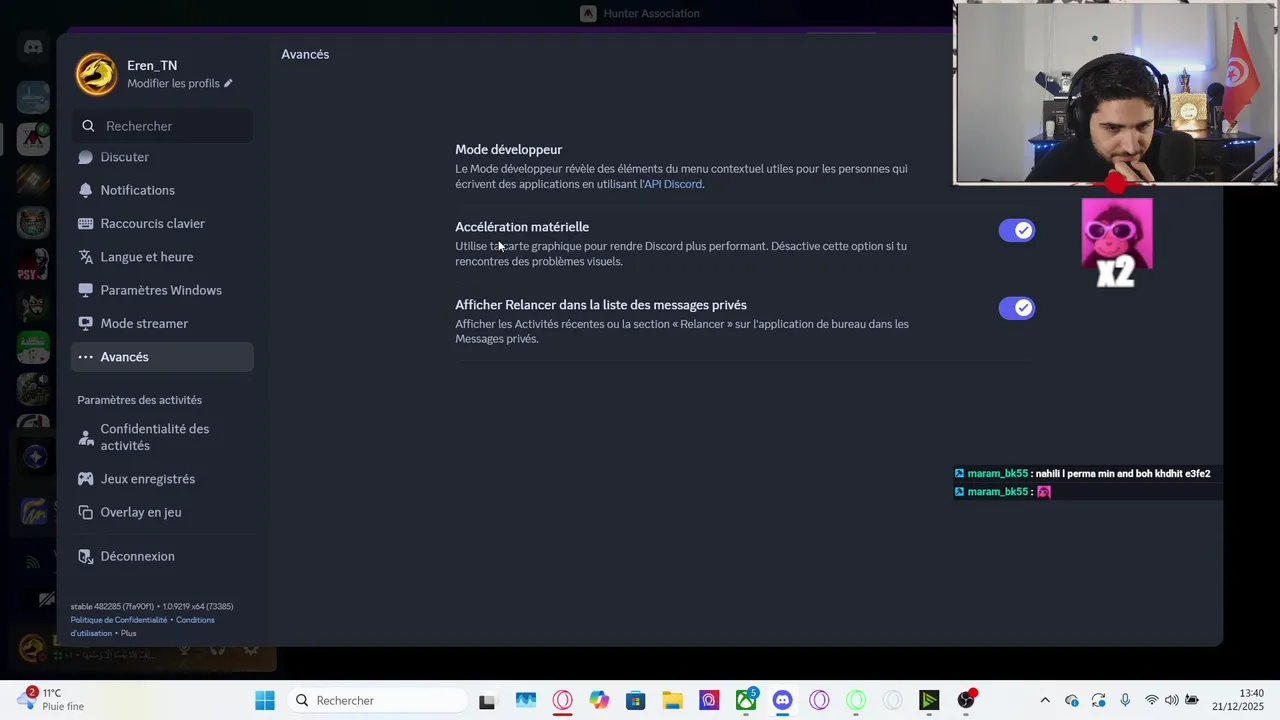Select the Avancés settings entry
This screenshot has width=1280, height=720.
coord(162,357)
